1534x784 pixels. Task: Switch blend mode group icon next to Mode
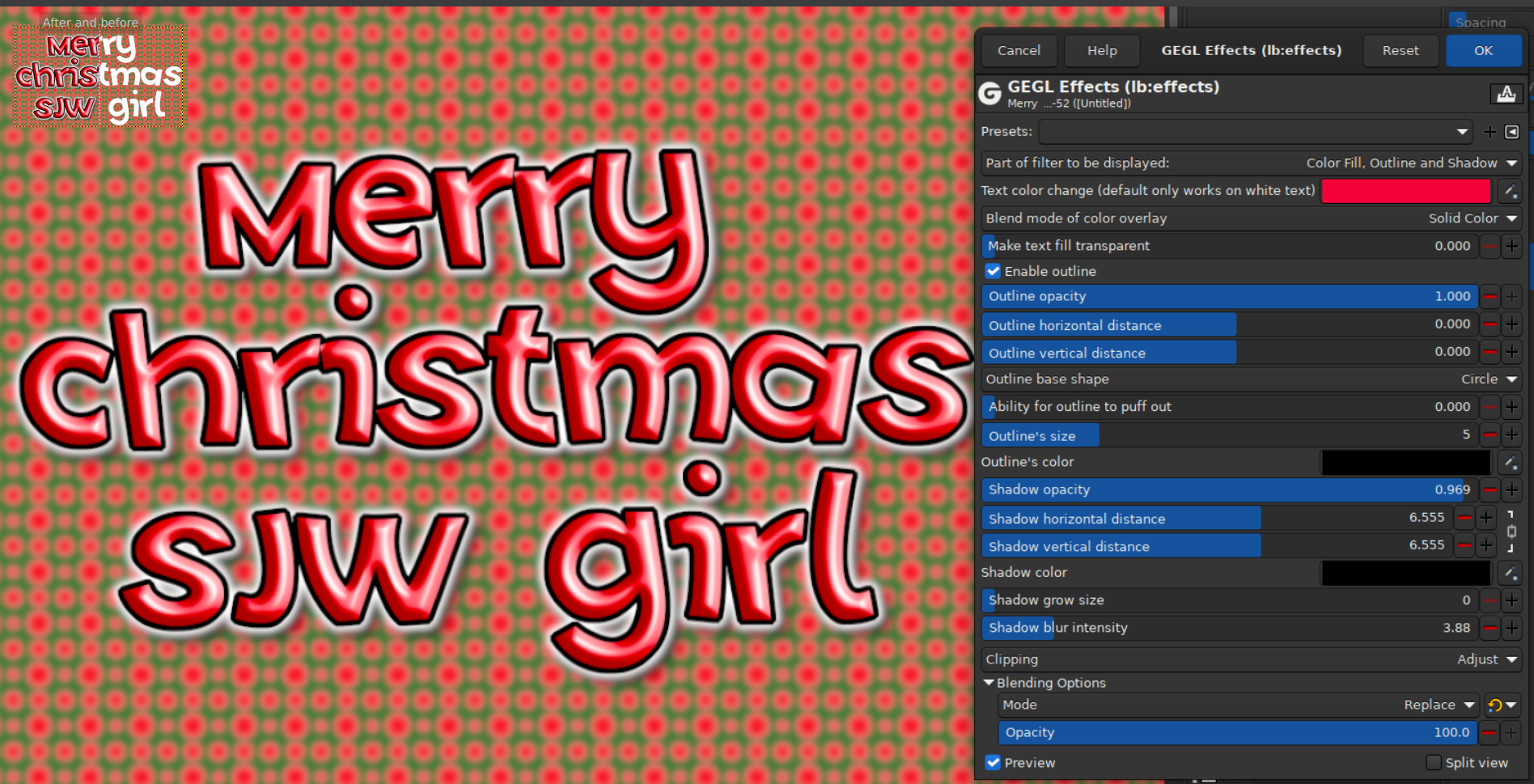[x=1502, y=706]
